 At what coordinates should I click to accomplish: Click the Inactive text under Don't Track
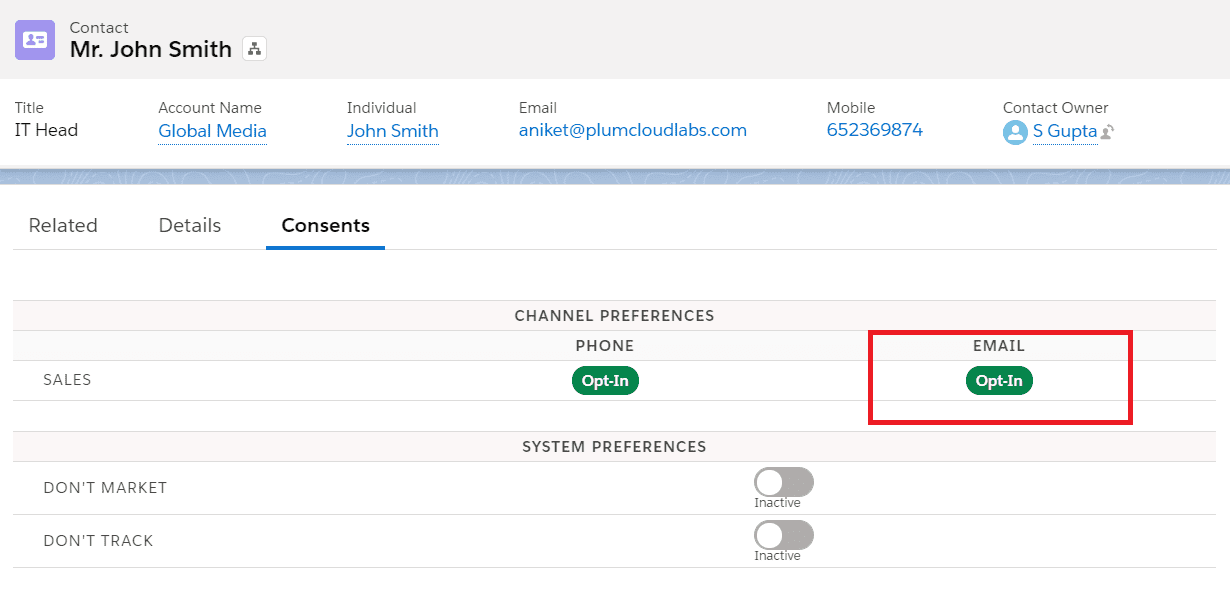(x=777, y=556)
